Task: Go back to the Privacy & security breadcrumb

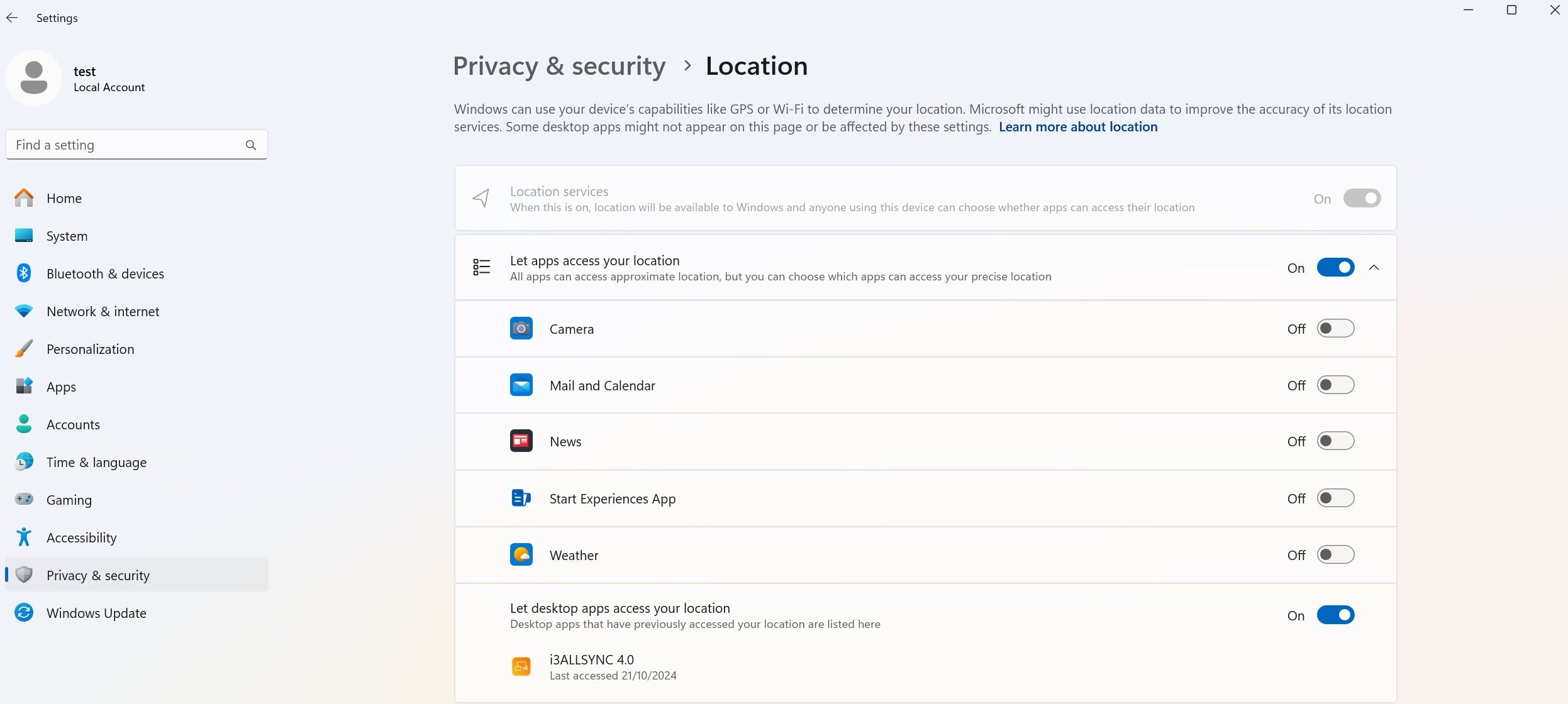Action: (559, 67)
